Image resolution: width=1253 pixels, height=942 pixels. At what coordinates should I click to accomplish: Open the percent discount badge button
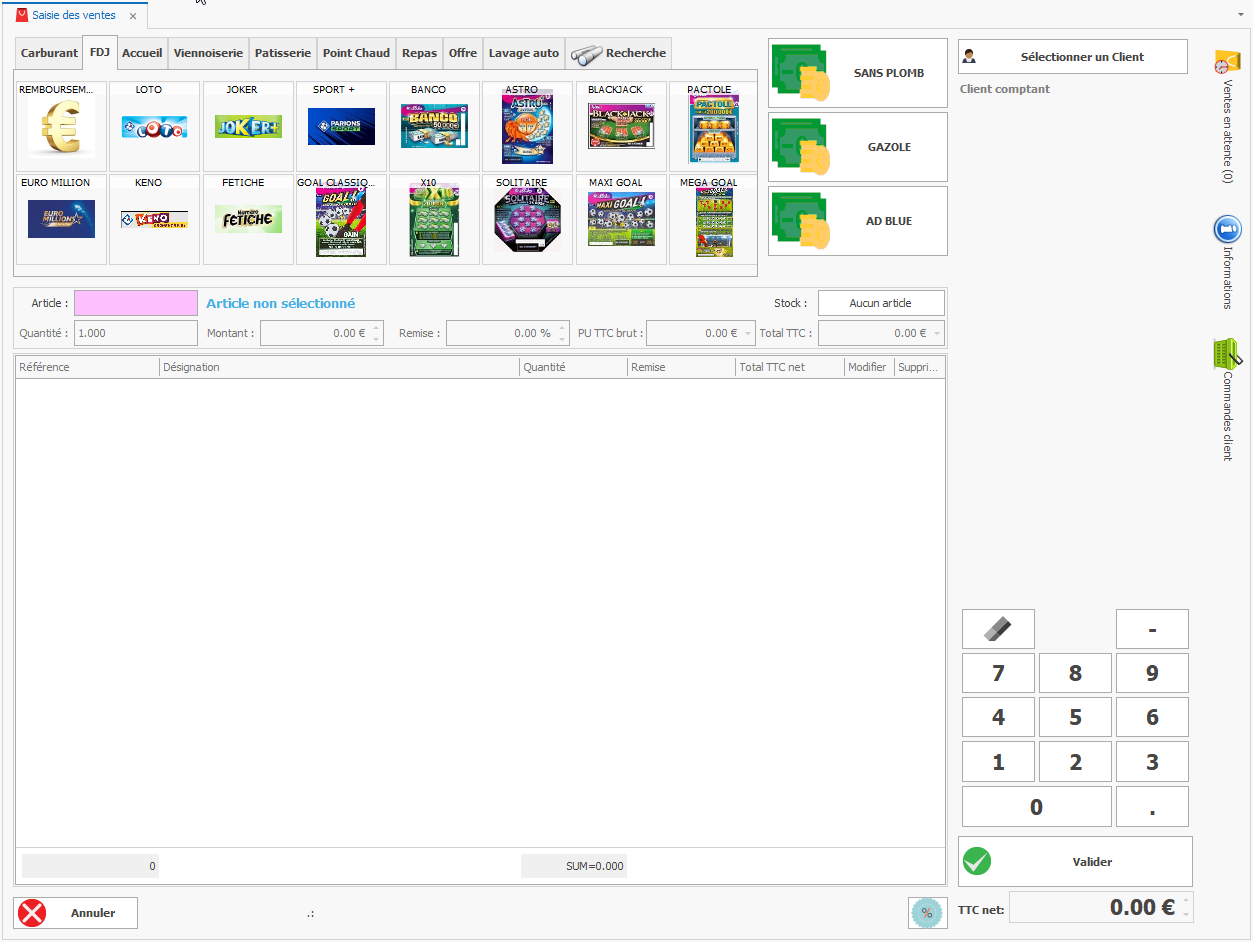(x=927, y=913)
